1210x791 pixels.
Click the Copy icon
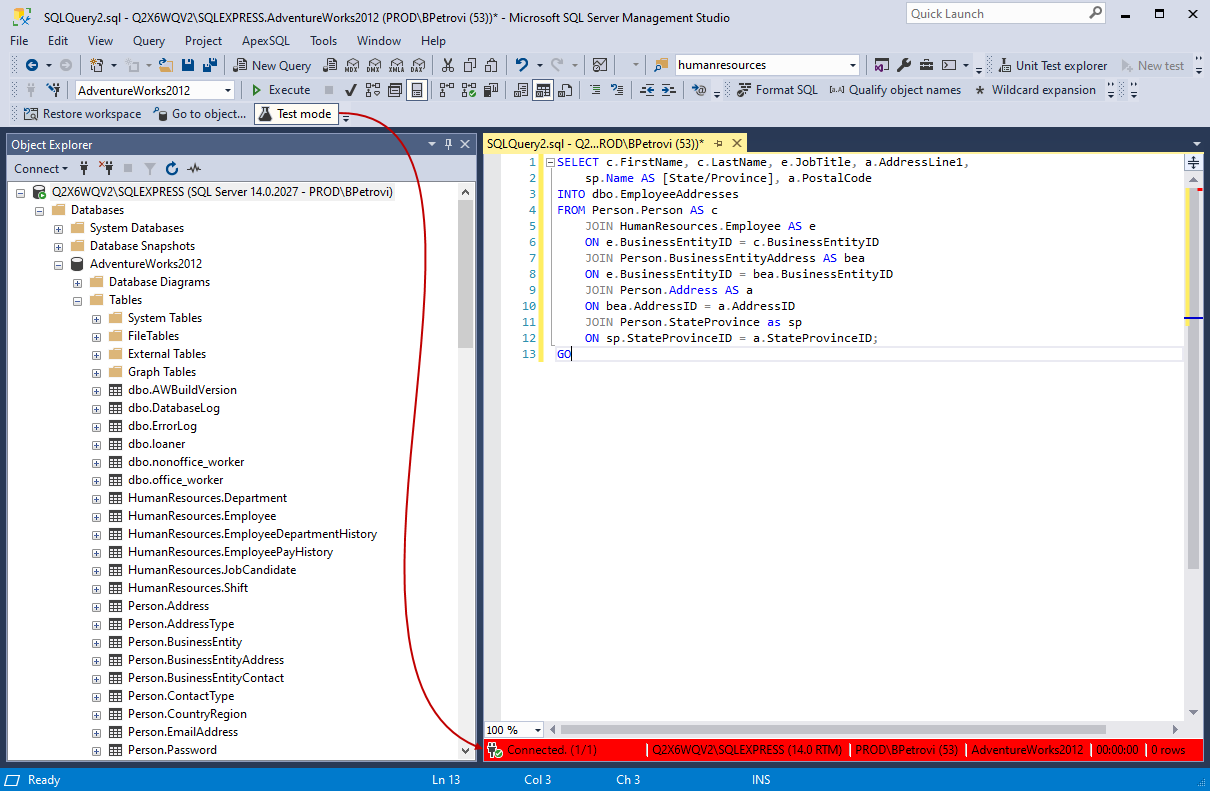(x=469, y=65)
